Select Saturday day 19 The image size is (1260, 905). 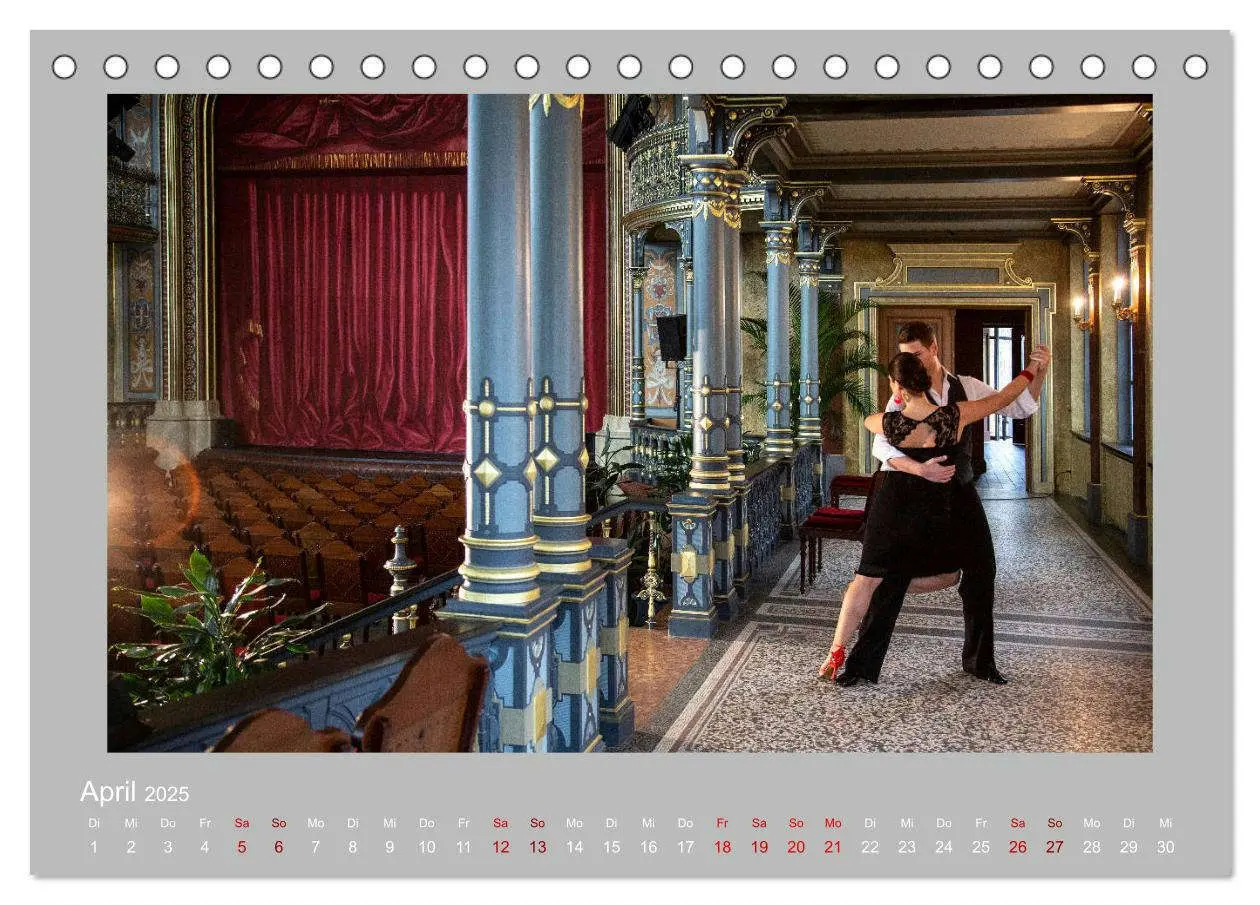[x=759, y=847]
